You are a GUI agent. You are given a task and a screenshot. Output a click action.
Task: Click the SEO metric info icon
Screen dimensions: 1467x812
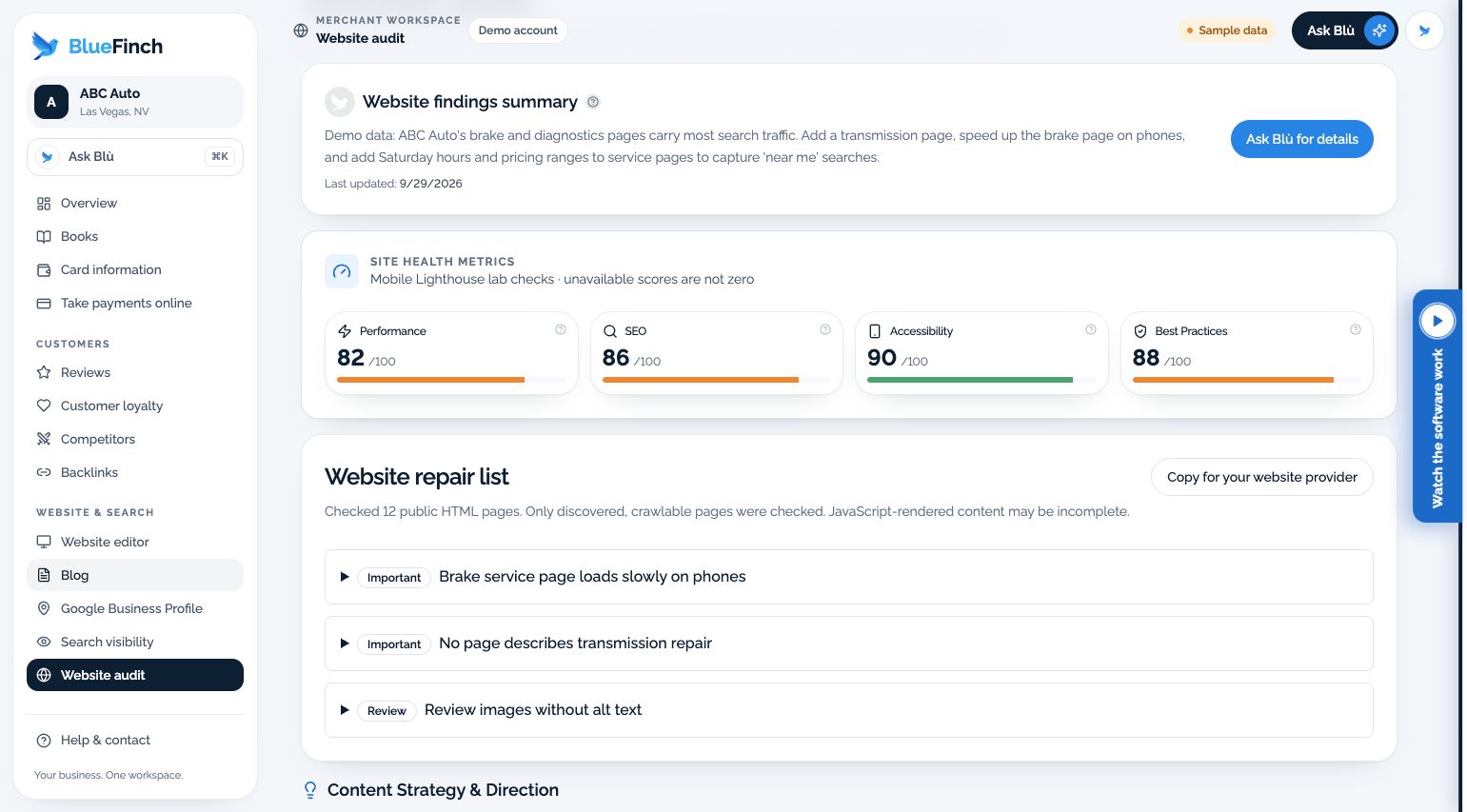(825, 329)
